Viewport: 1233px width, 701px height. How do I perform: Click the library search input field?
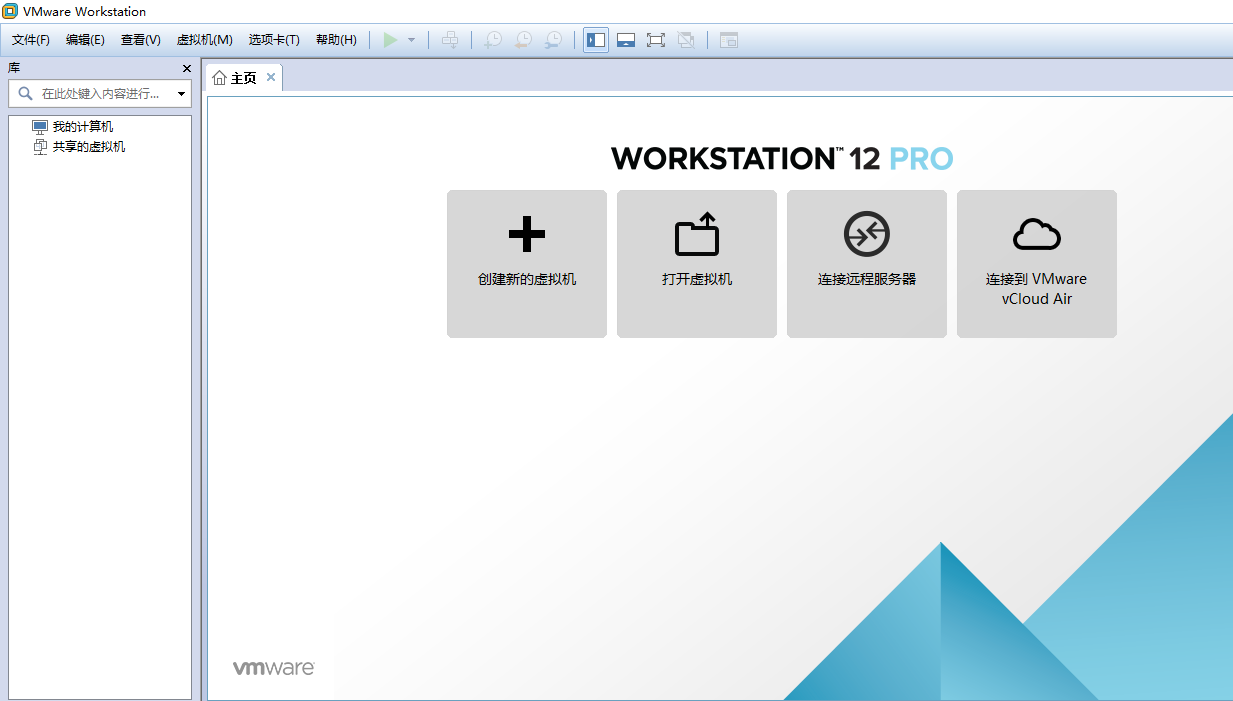100,94
